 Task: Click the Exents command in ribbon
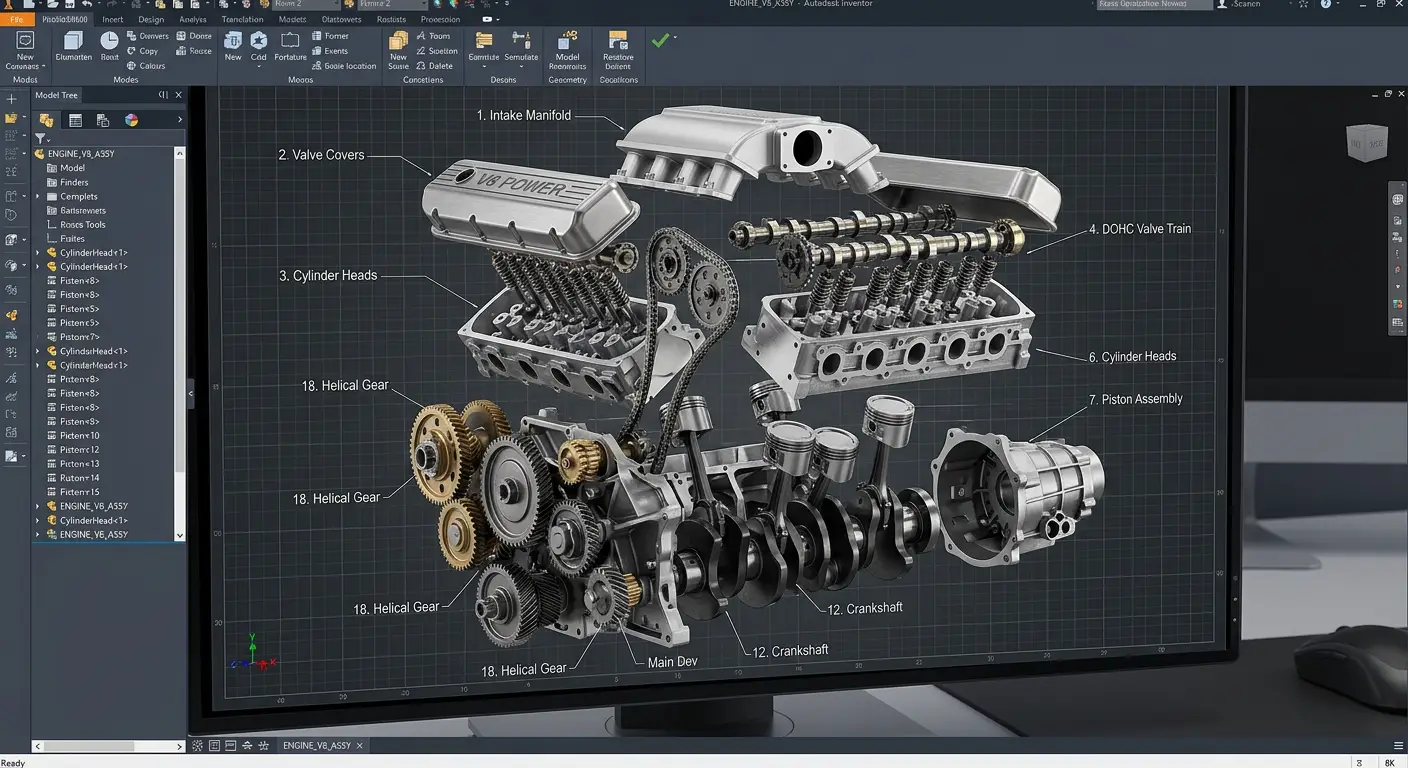(x=330, y=51)
